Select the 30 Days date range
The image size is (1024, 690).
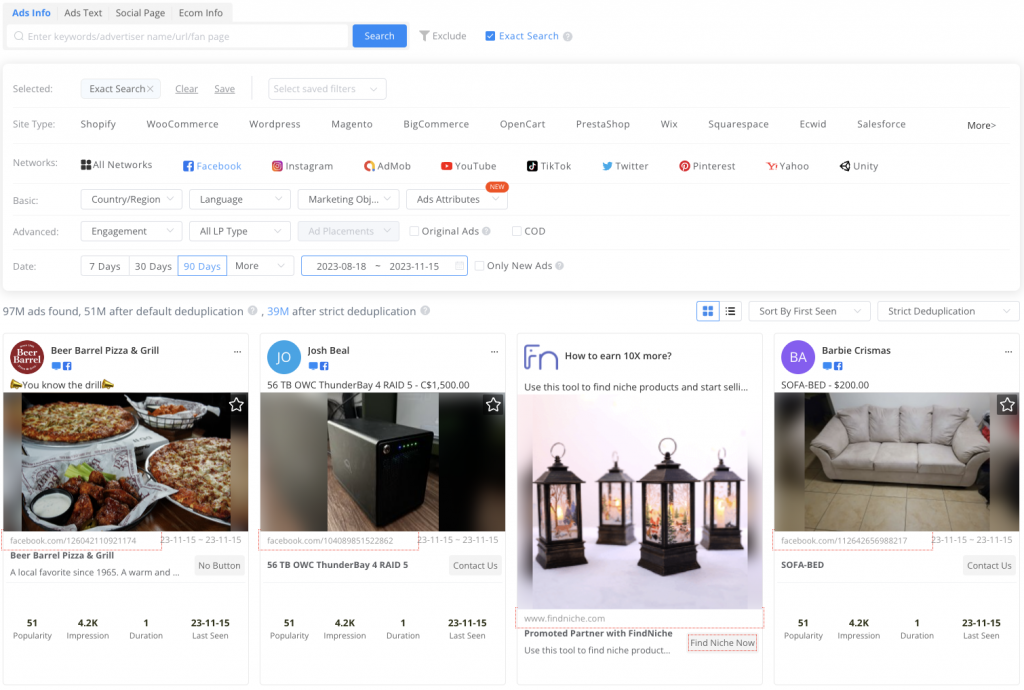[x=153, y=266]
